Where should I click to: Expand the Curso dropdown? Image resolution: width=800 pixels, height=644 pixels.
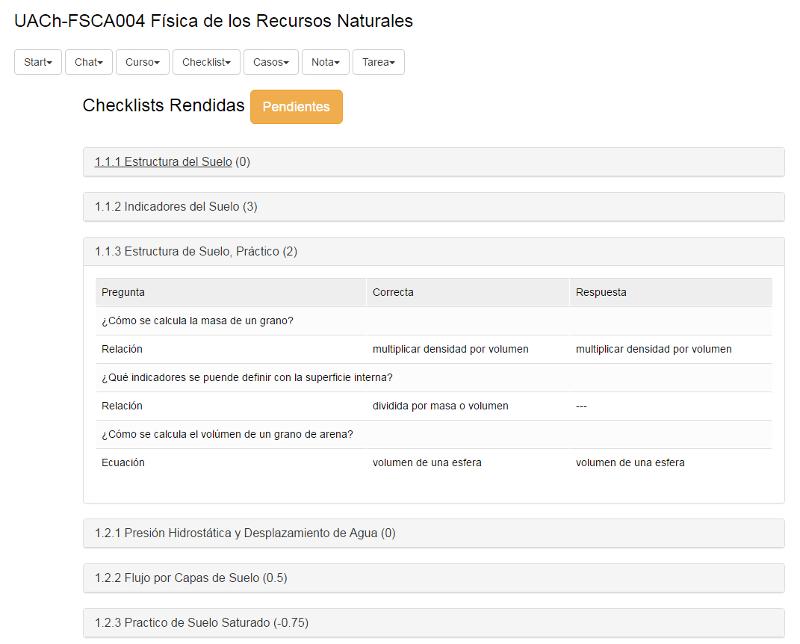pos(142,62)
